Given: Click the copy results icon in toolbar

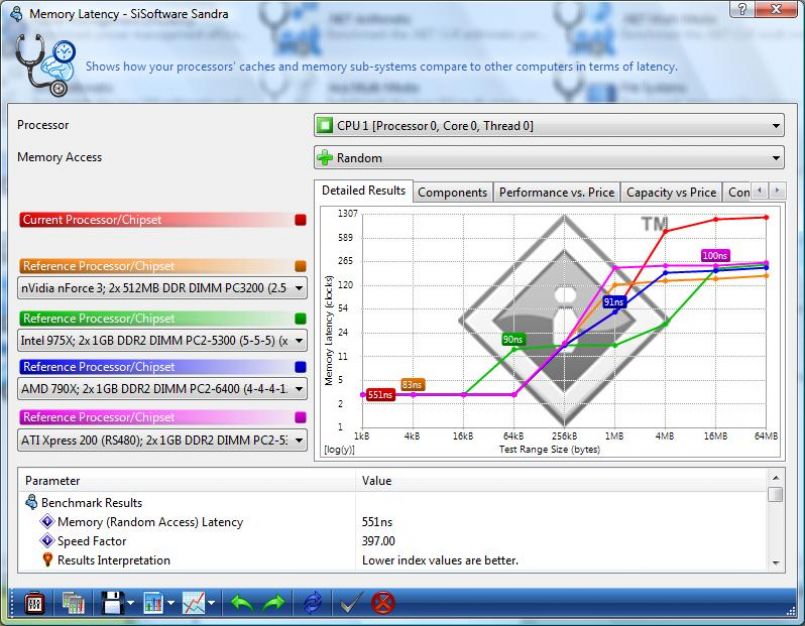Looking at the screenshot, I should (x=72, y=603).
